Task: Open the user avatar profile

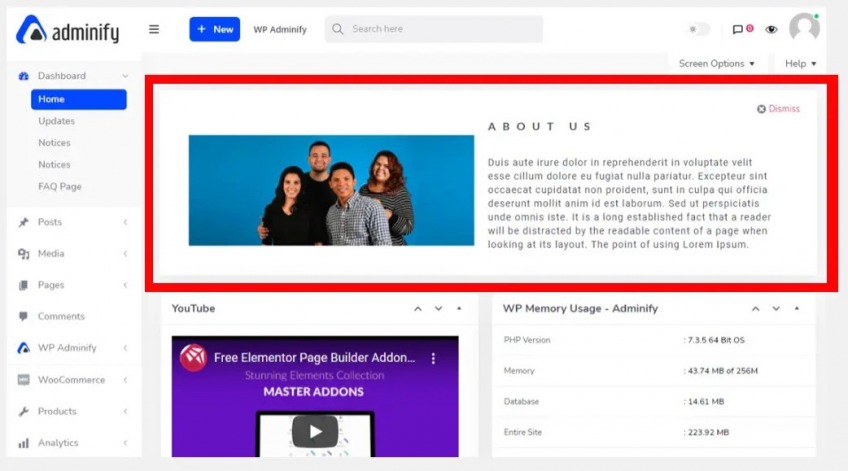Action: tap(804, 28)
